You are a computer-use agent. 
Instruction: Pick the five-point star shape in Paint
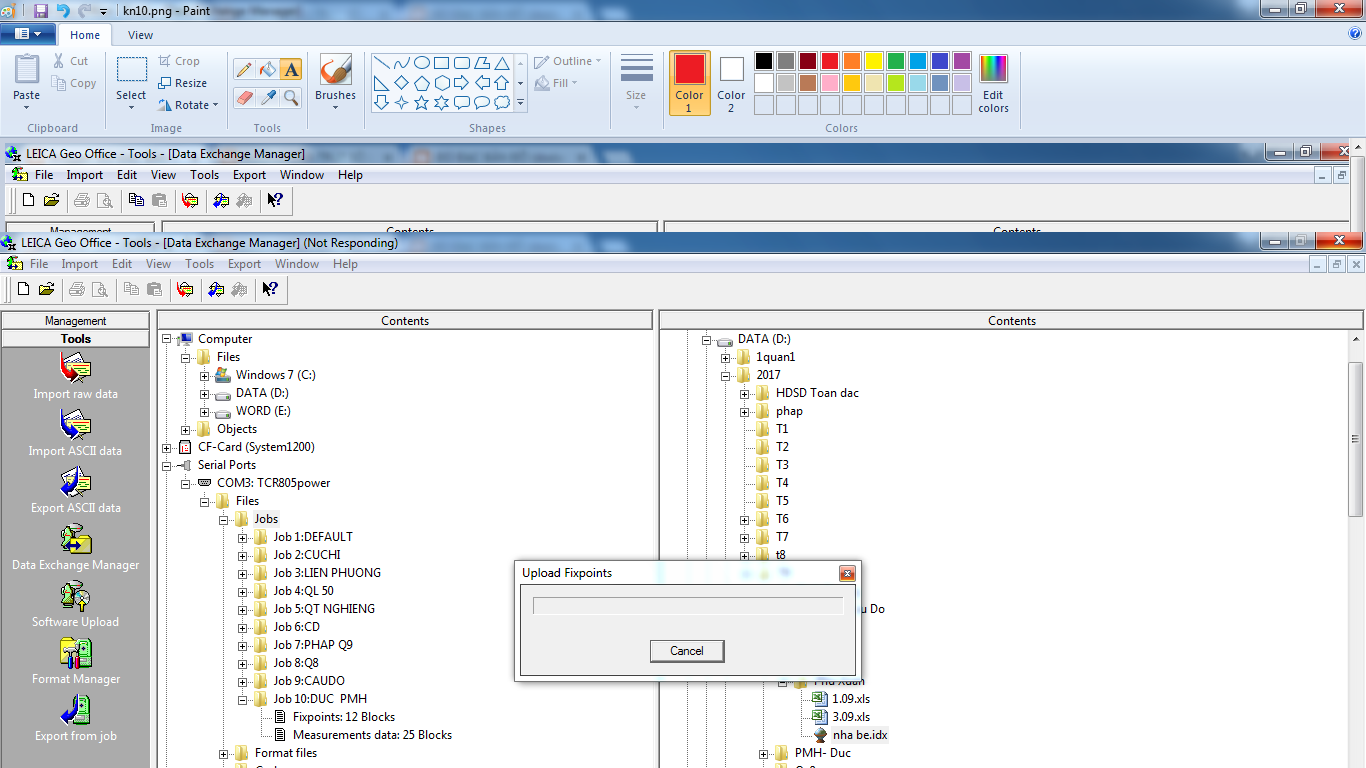coord(421,102)
